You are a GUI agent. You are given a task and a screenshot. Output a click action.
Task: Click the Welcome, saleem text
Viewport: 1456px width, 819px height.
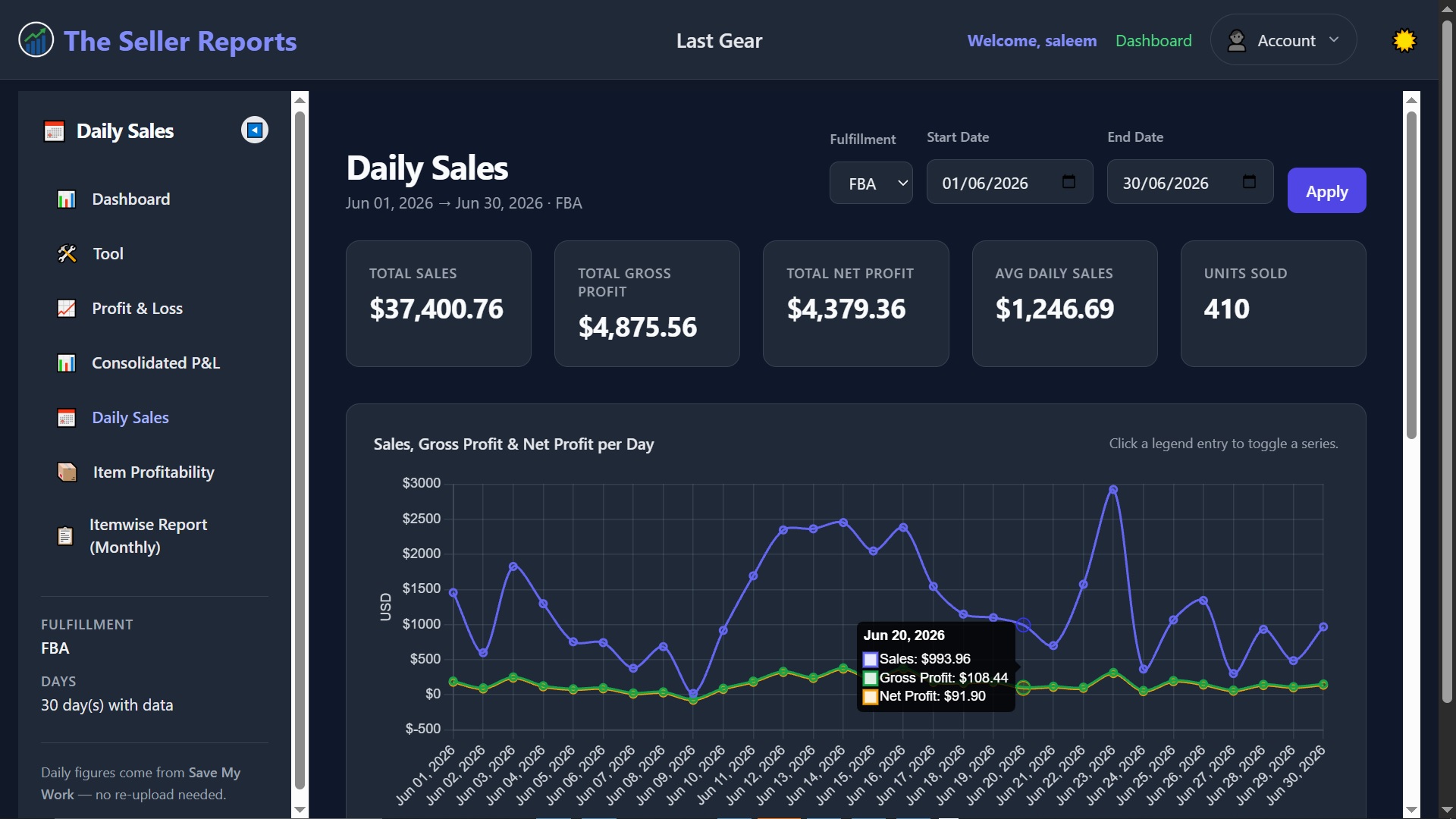(x=1031, y=40)
